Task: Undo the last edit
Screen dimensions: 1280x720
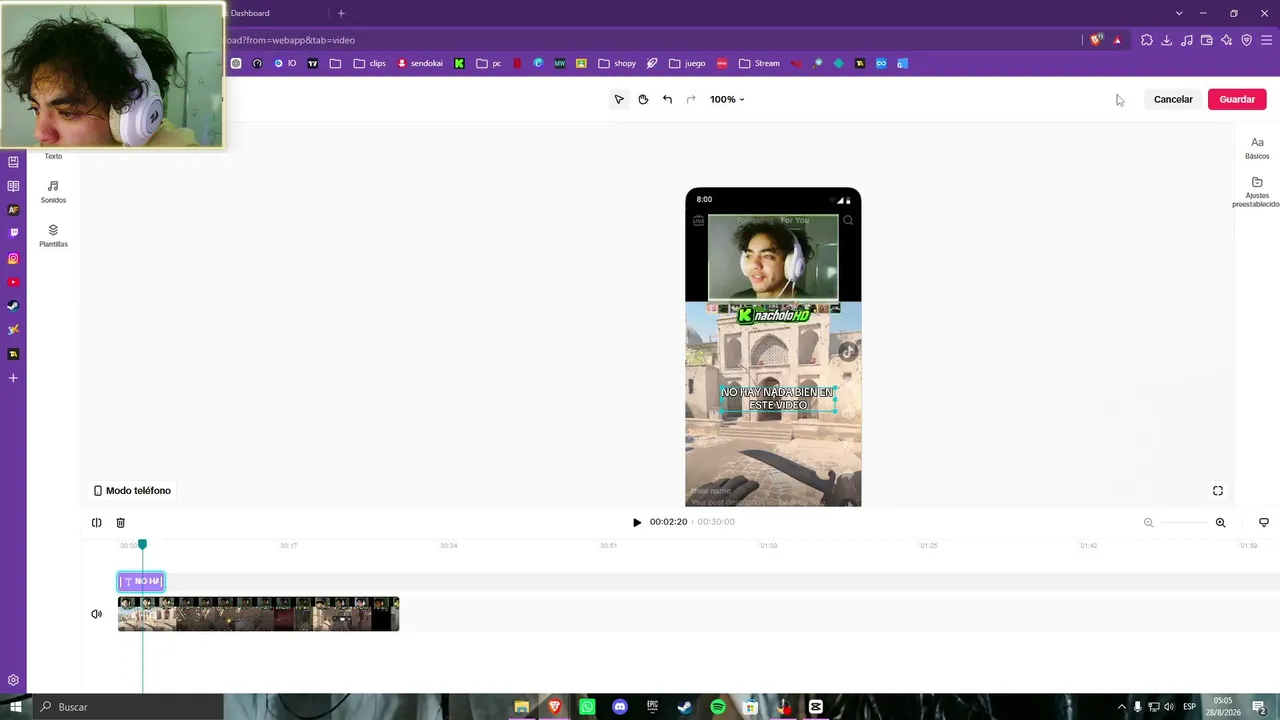Action: [667, 99]
